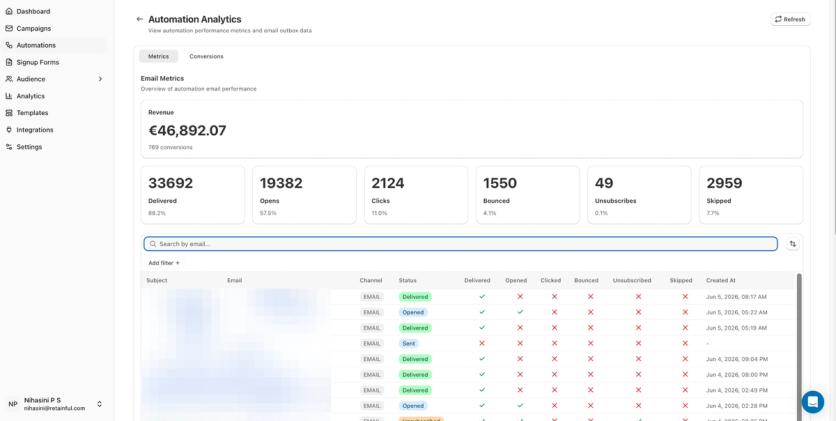
Task: Open the Add filter dropdown
Action: coord(164,263)
